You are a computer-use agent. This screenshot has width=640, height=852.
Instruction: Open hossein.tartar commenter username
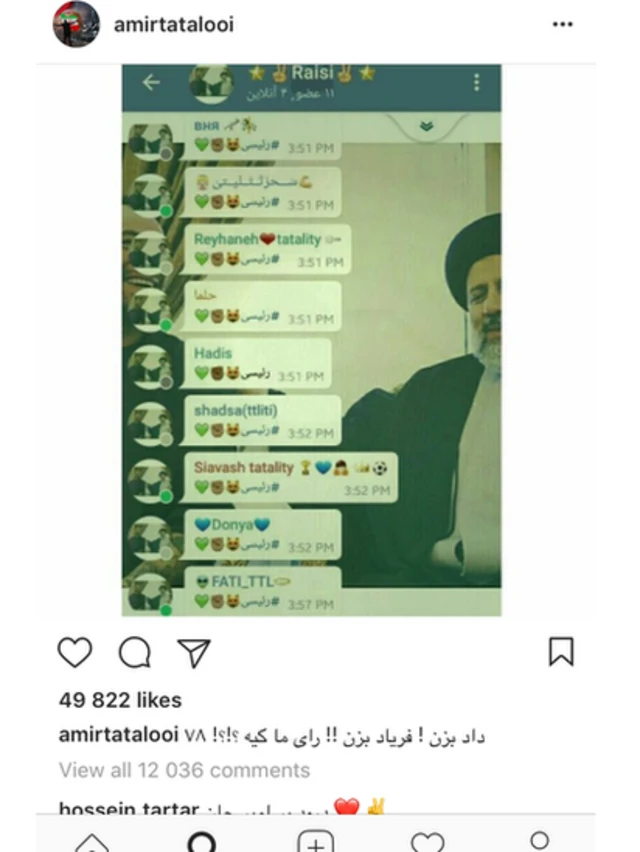(129, 809)
